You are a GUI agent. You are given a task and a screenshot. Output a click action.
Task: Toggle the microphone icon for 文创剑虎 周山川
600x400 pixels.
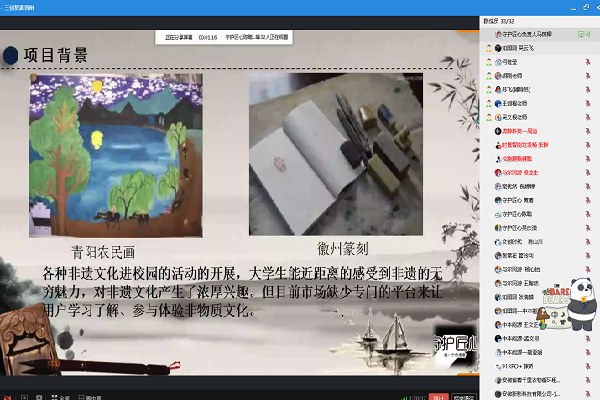pos(588,241)
